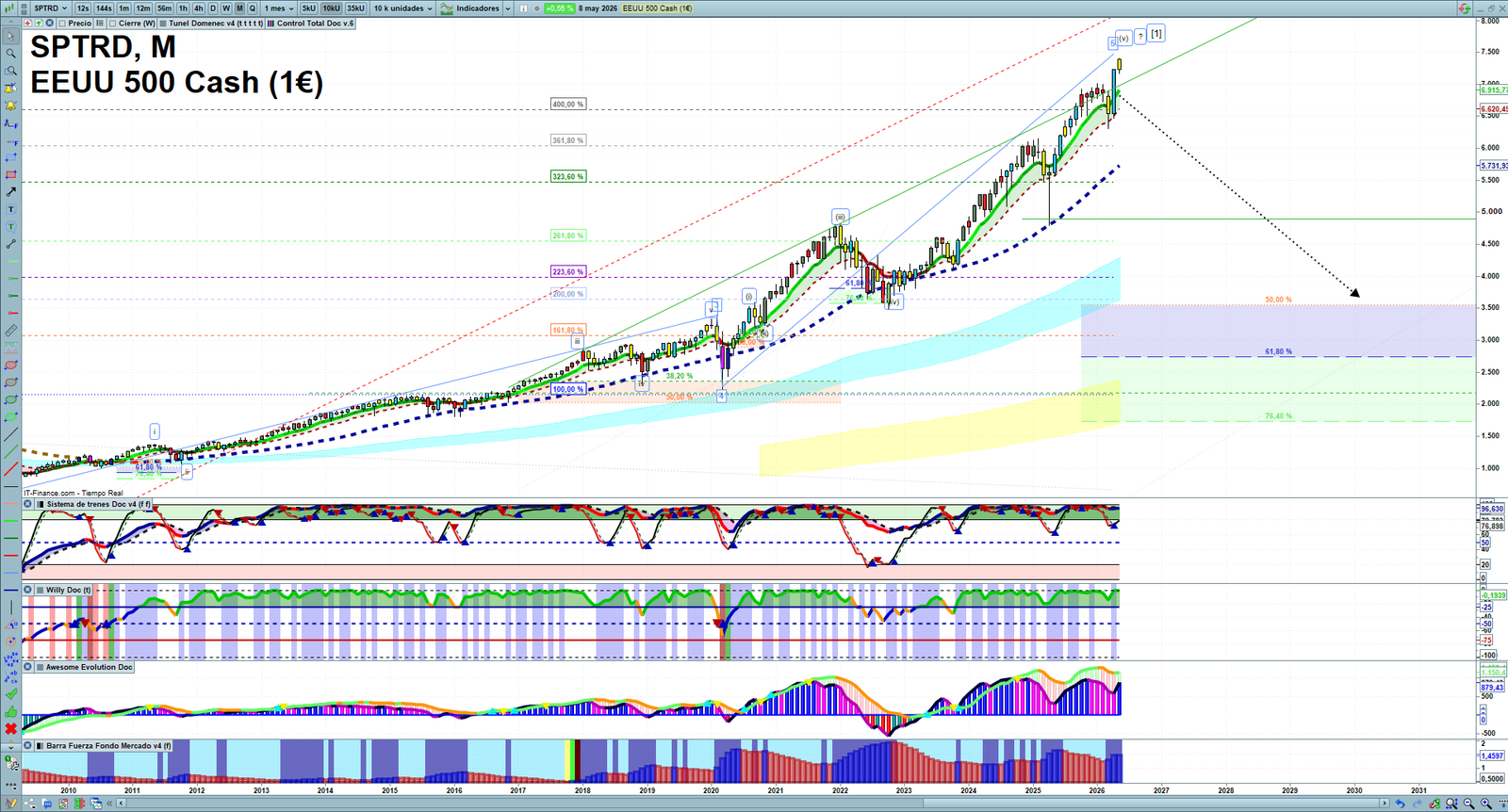Click the zoom-out magnifier at bottom right
This screenshot has height=812, width=1508.
coord(1468,804)
